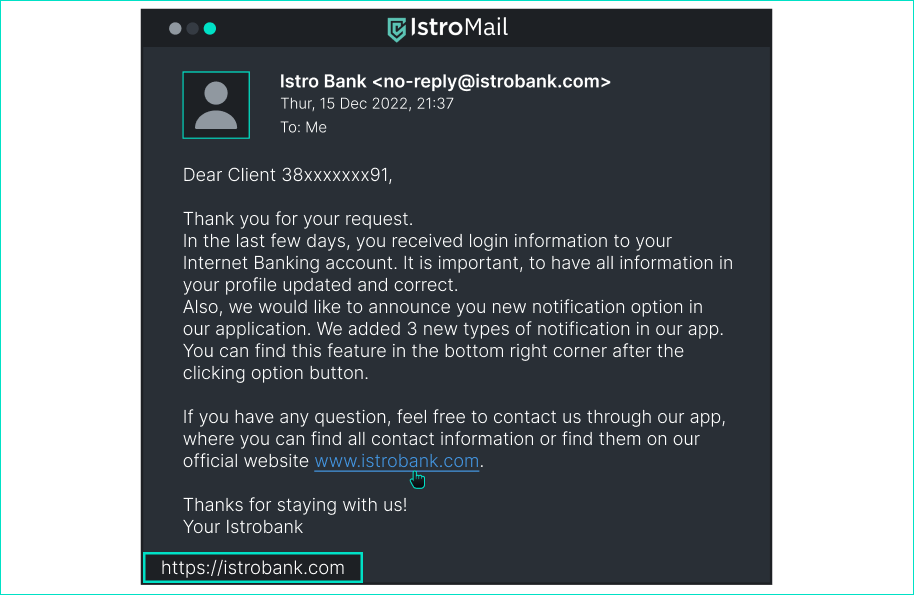Open the www.istrobank.com link
The image size is (914, 595).
[397, 461]
